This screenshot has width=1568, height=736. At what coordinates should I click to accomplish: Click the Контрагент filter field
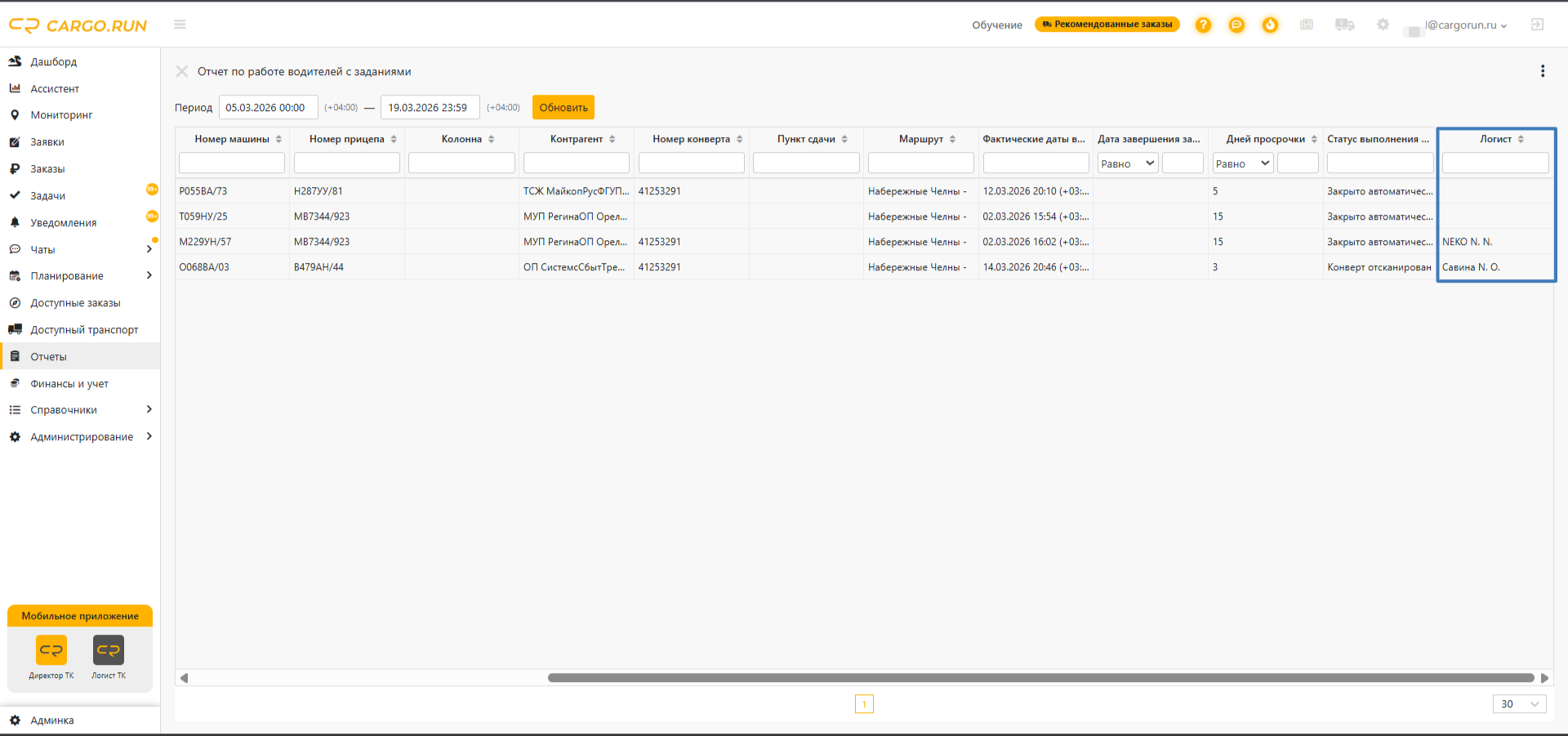click(577, 163)
